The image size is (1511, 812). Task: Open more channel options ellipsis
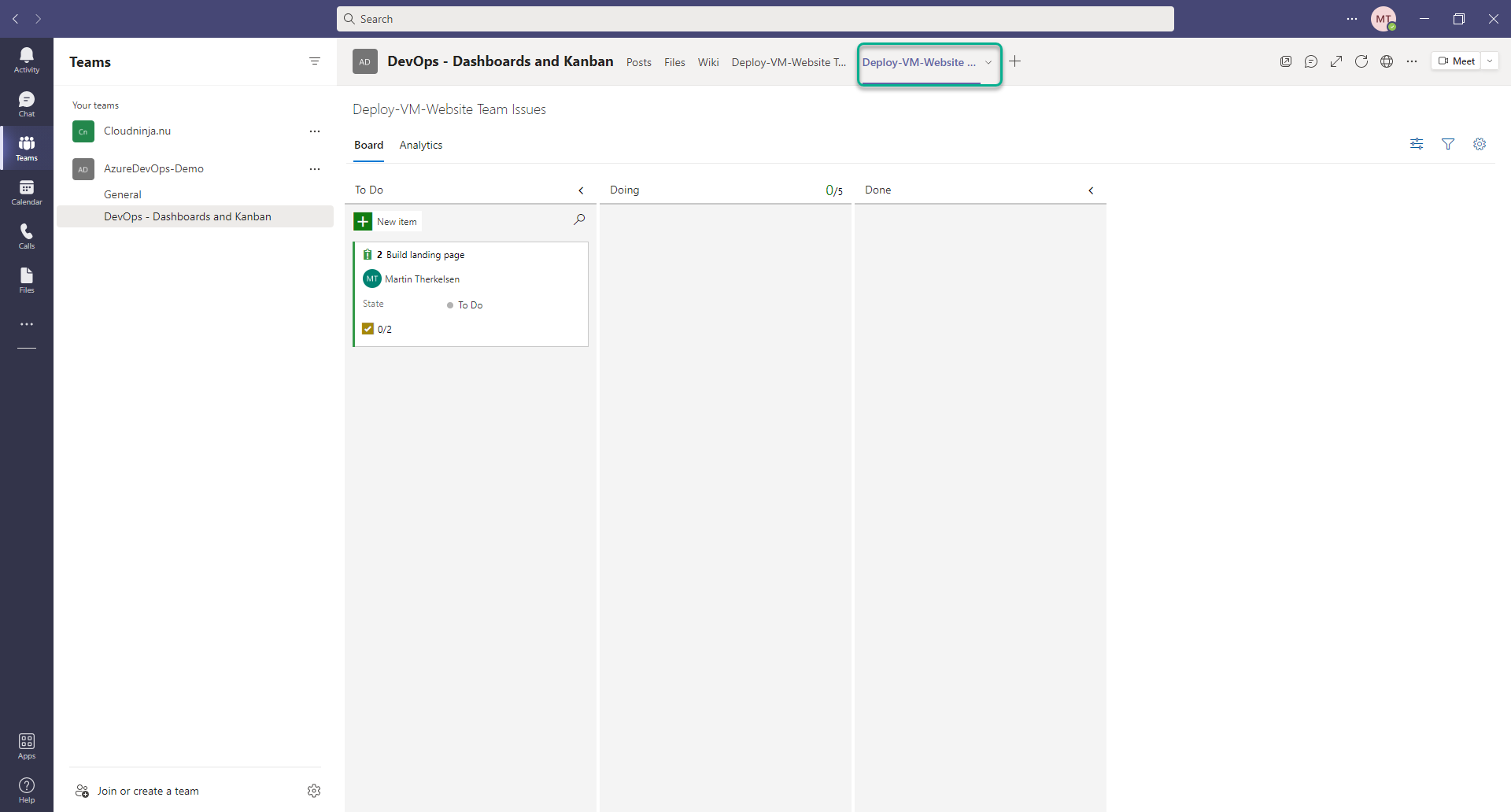click(1412, 61)
